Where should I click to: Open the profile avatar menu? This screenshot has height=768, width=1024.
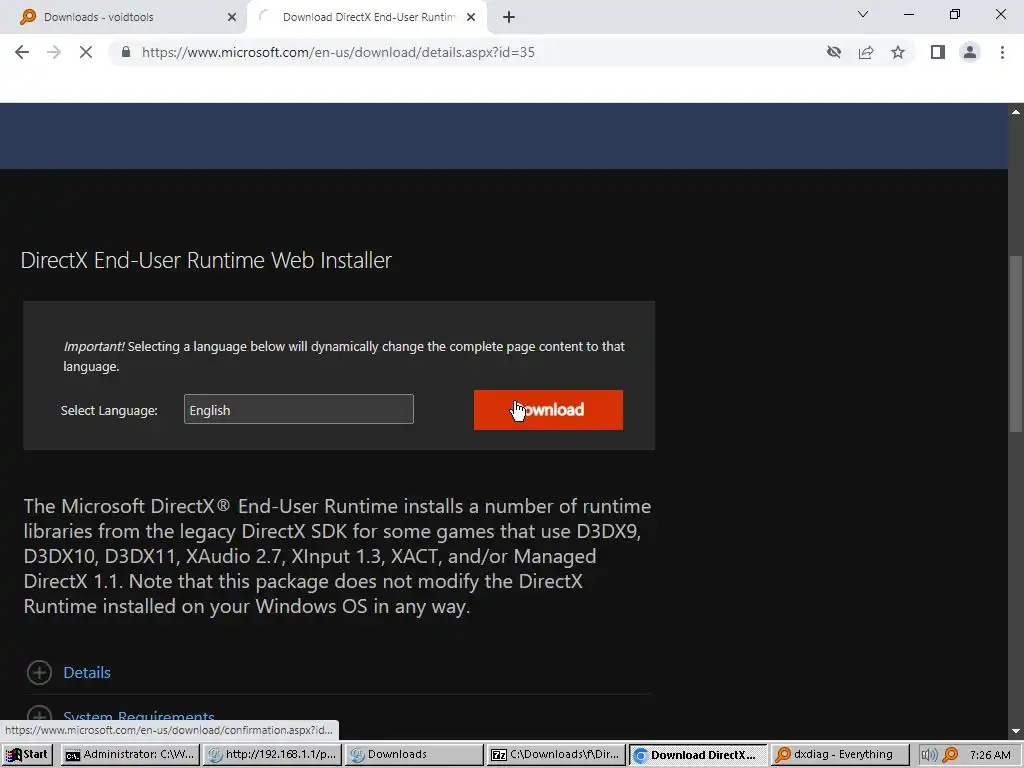tap(970, 52)
